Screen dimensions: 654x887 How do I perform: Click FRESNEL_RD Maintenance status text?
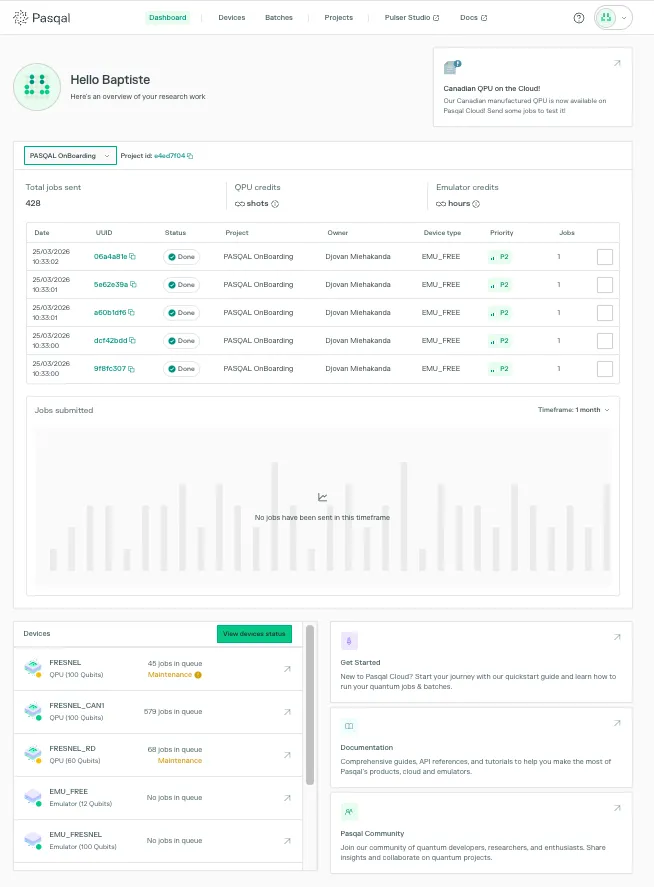pos(179,761)
